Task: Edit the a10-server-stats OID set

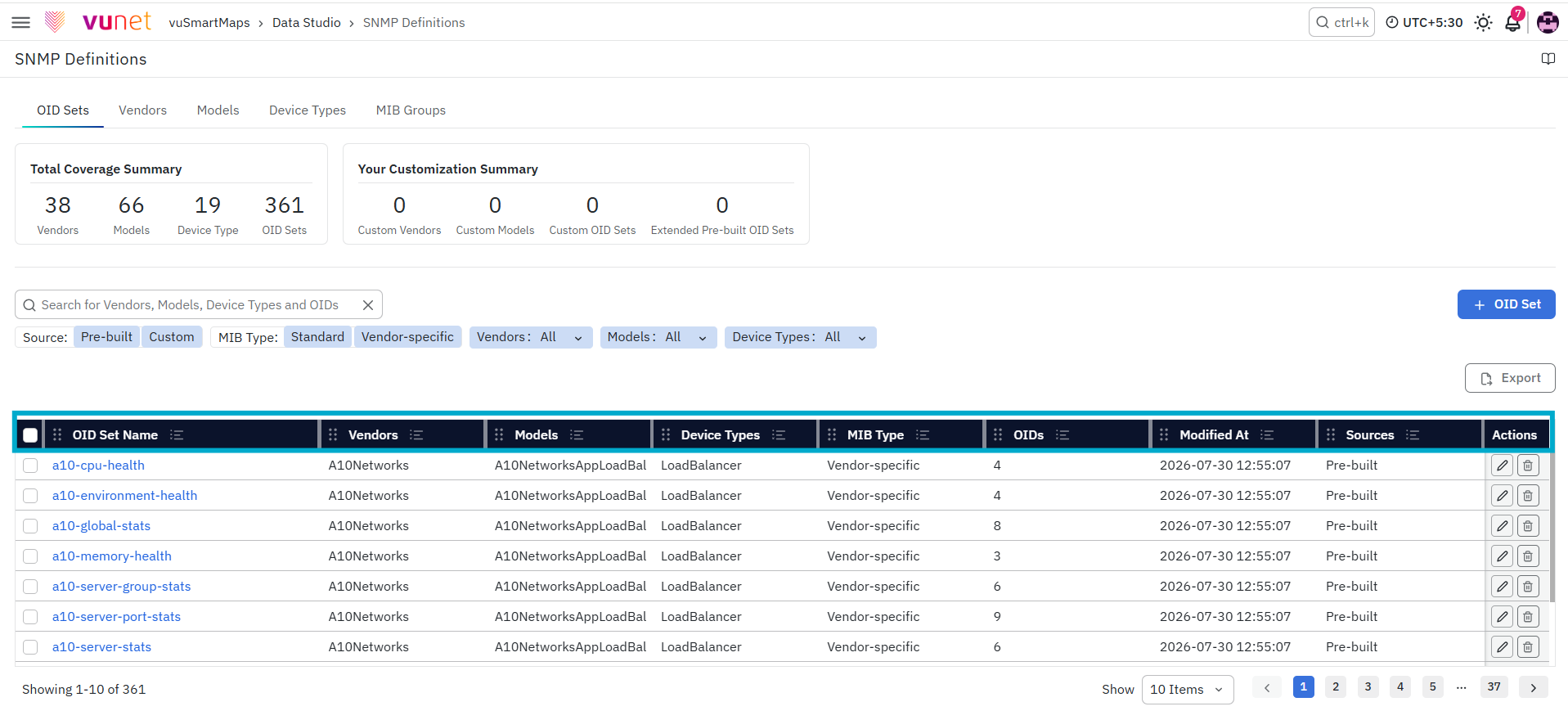Action: pyautogui.click(x=1502, y=647)
